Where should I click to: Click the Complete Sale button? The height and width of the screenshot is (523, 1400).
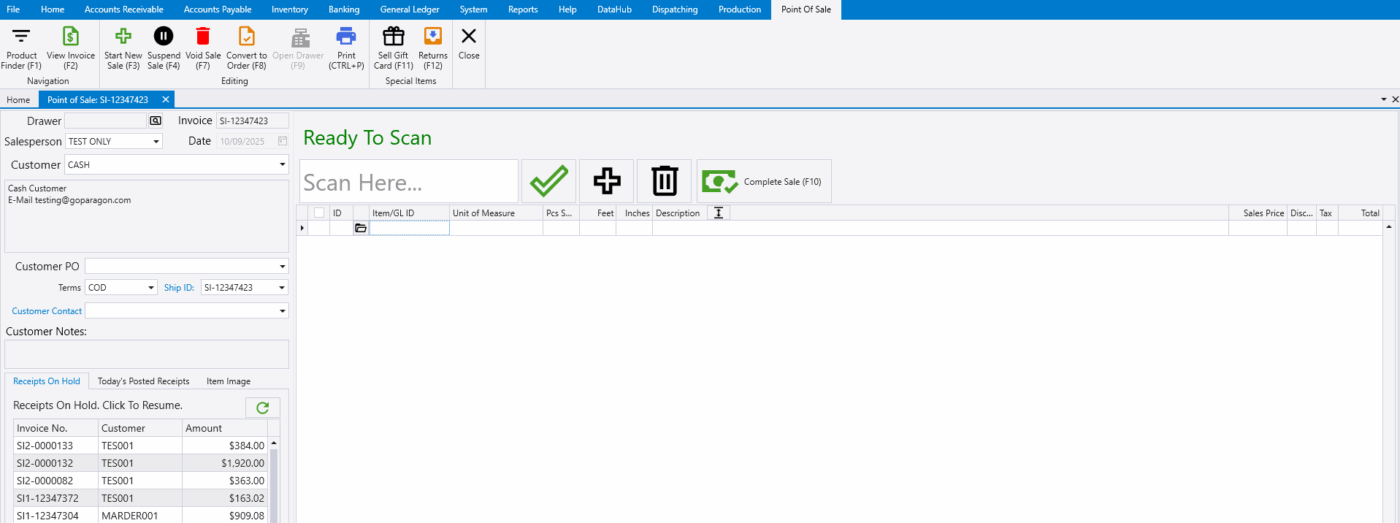coord(764,181)
